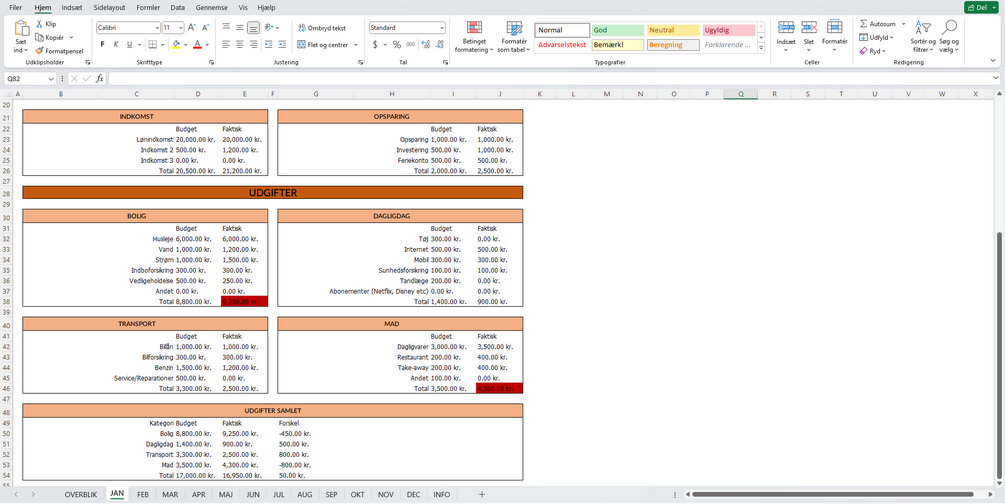The width and height of the screenshot is (1005, 504).
Task: Apply thousands separator (000) format
Action: click(x=410, y=44)
